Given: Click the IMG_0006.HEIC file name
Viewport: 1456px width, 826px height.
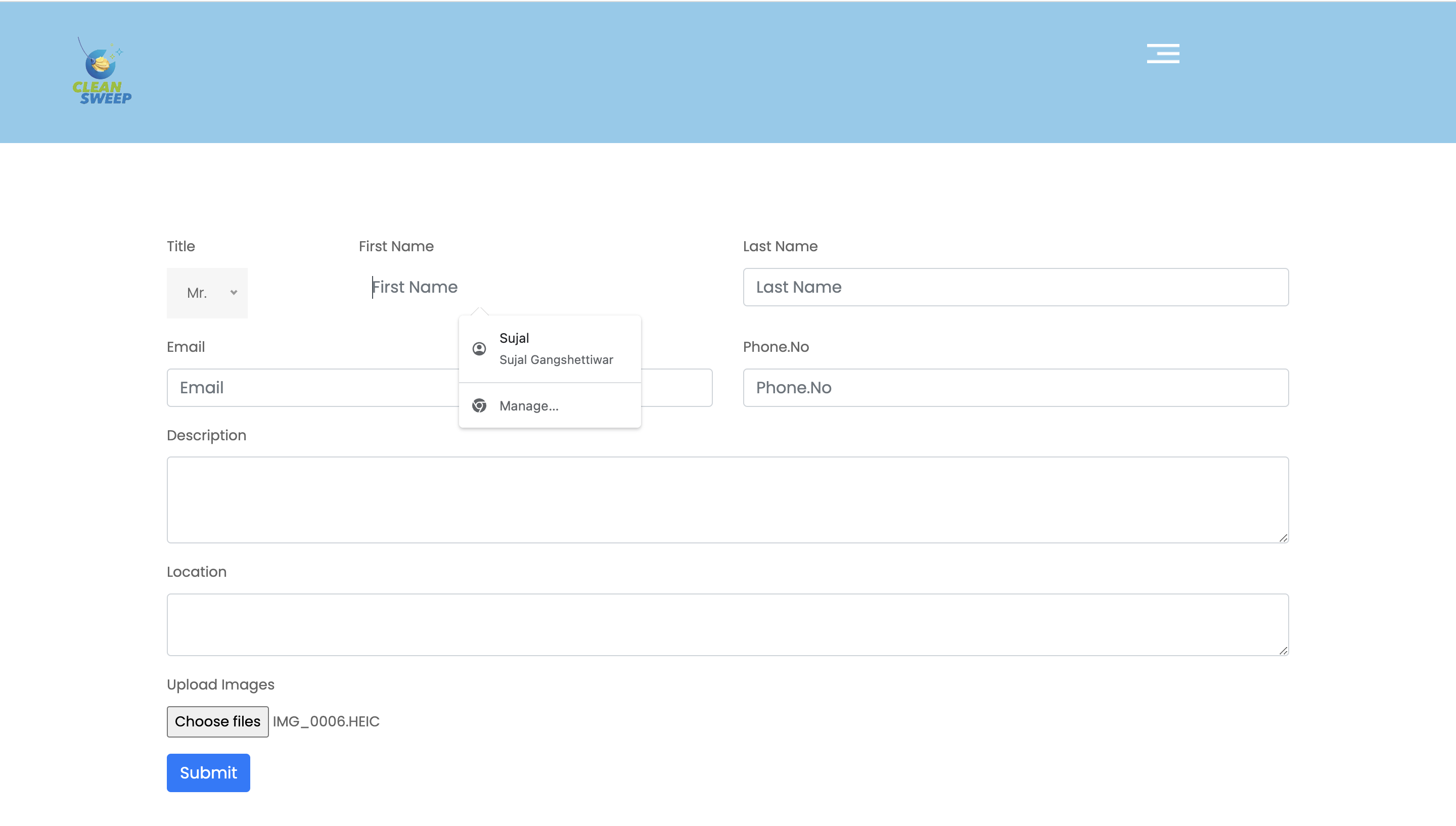Looking at the screenshot, I should tap(326, 722).
